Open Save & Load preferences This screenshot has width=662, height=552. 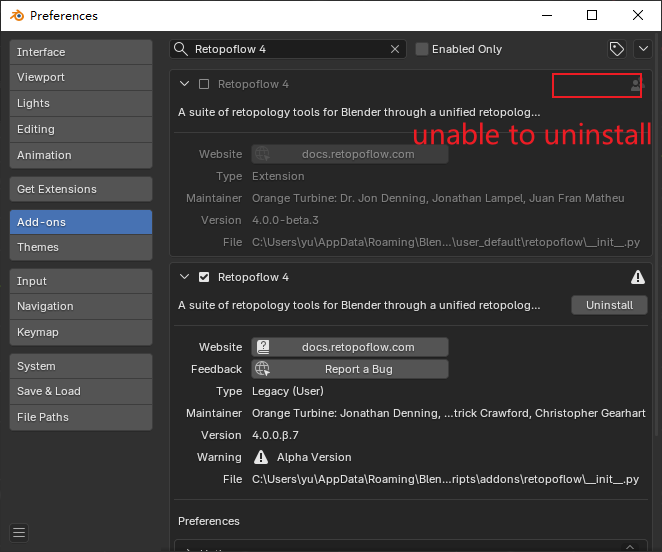coord(81,392)
